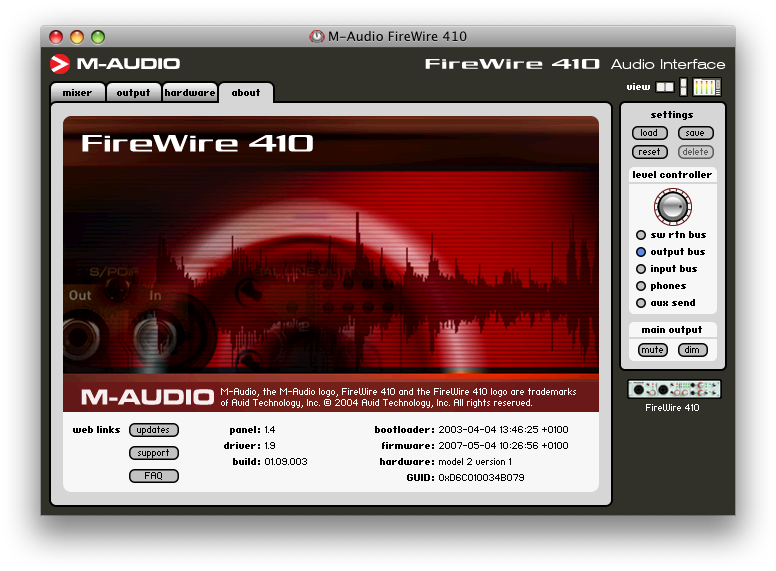Screen dimensions: 776x571
Task: Click the trademark copyright notice text
Action: click(x=398, y=397)
